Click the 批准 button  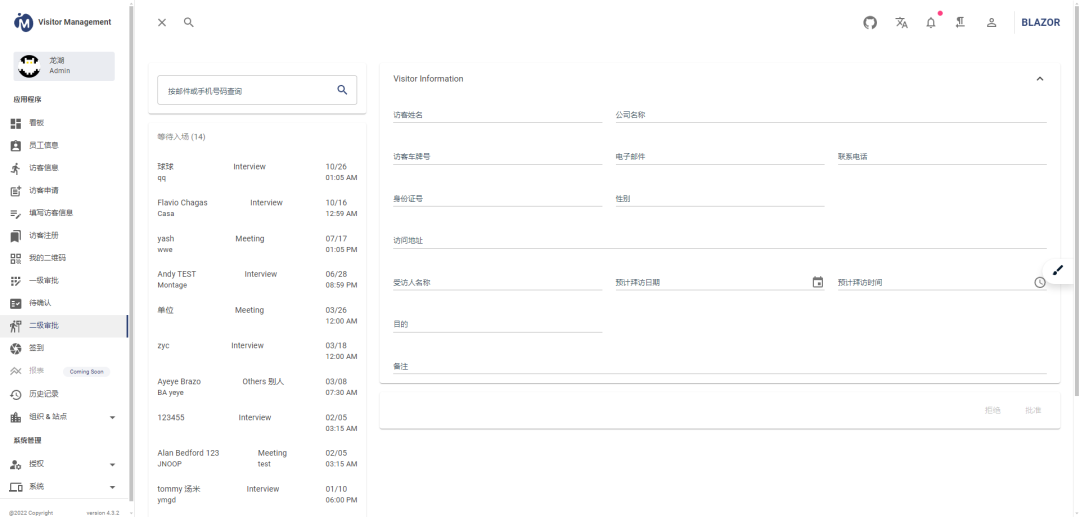click(1033, 411)
